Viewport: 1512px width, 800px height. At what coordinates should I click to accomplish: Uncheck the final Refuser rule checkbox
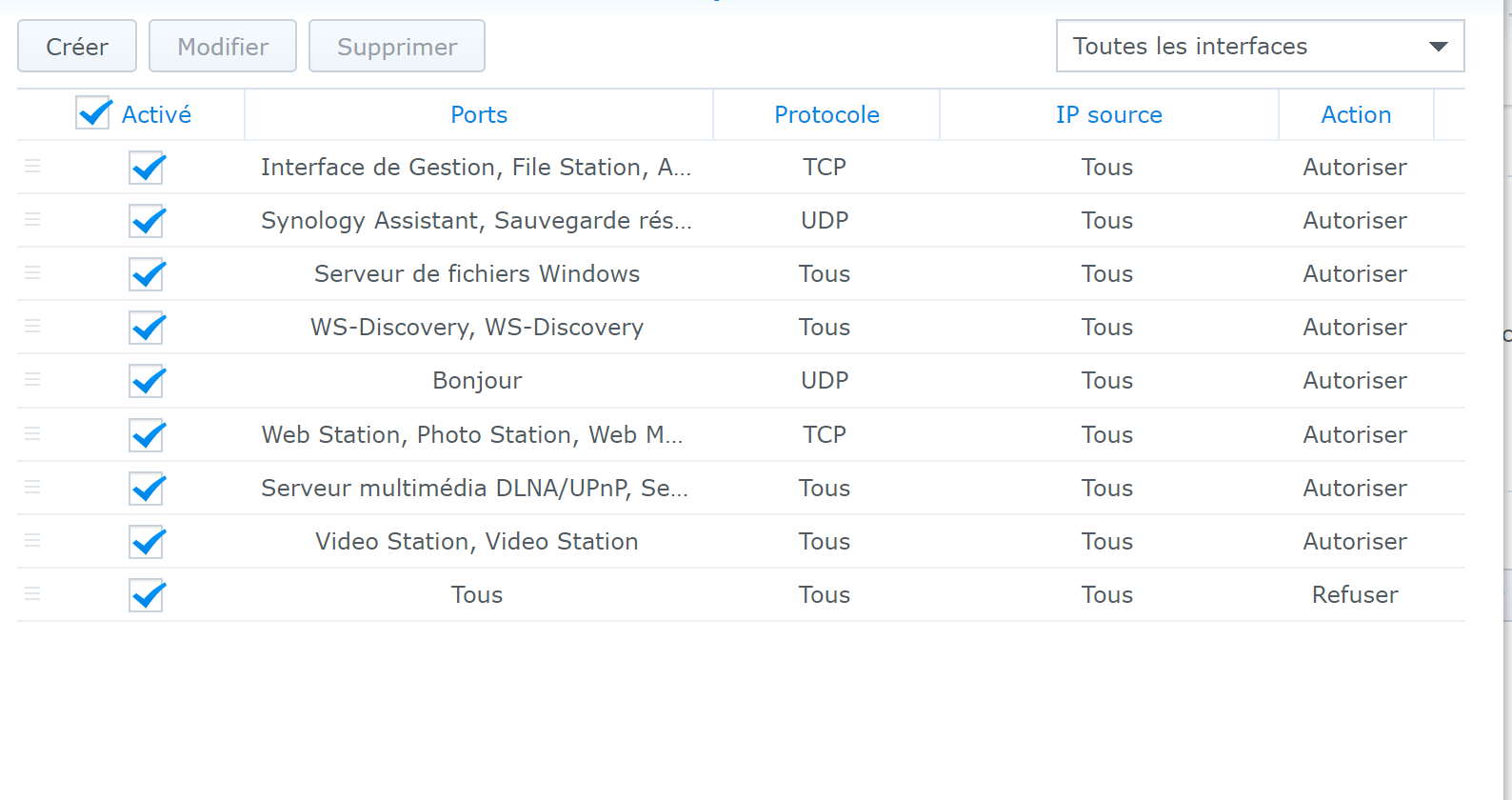147,595
